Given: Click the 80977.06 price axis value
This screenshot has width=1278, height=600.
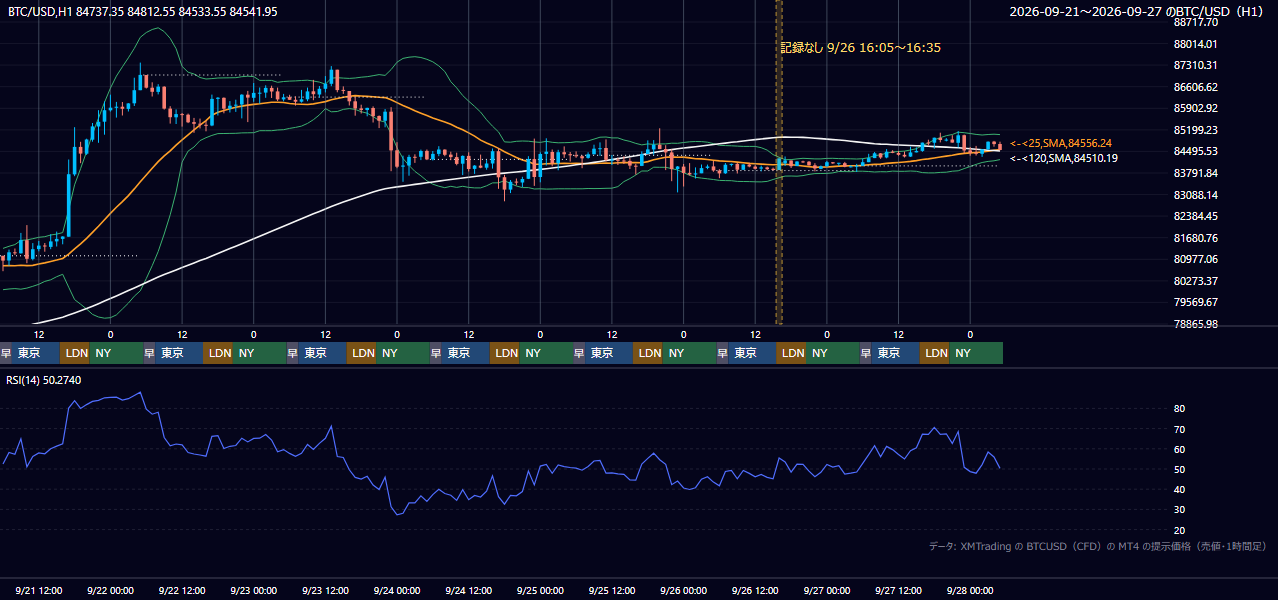Looking at the screenshot, I should click(1195, 259).
